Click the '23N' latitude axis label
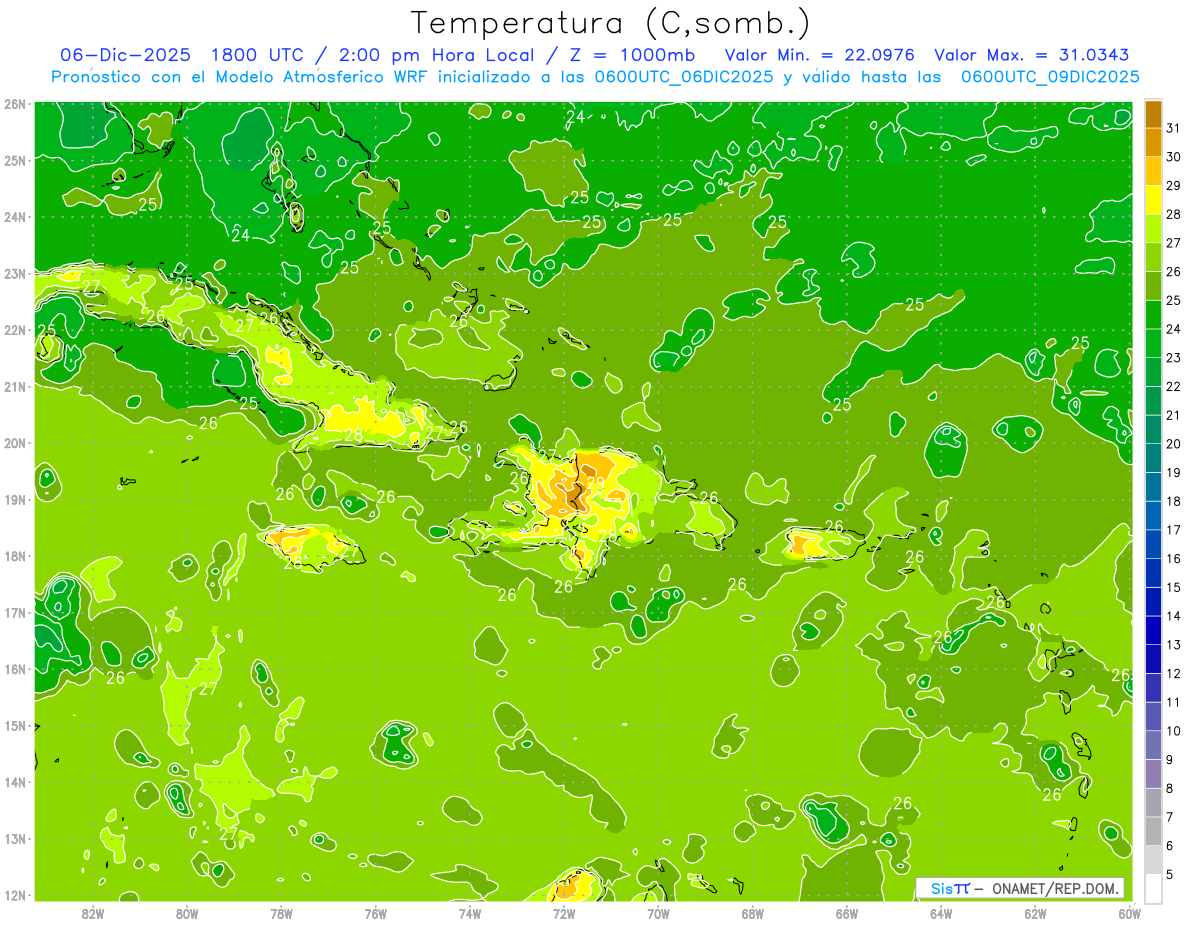The width and height of the screenshot is (1200, 927). click(15, 273)
